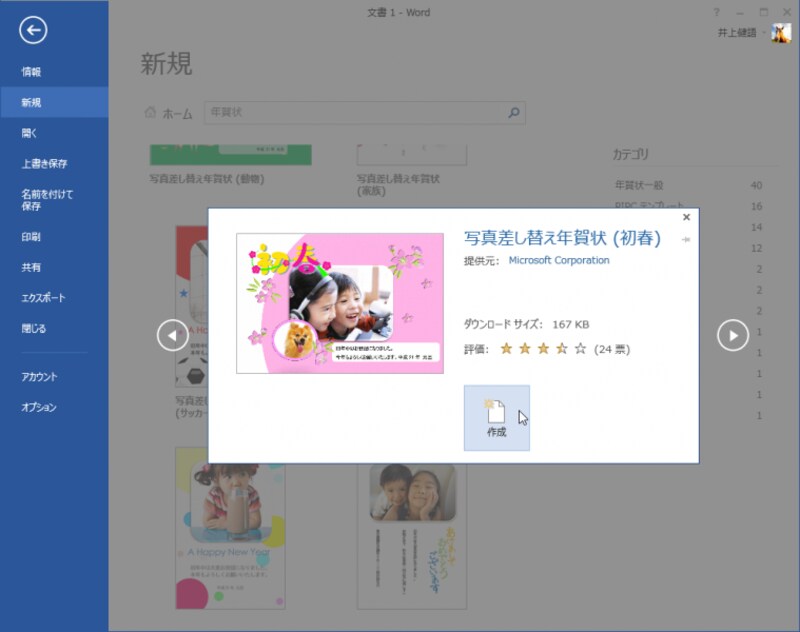The width and height of the screenshot is (800, 632).
Task: Click the search magnifier icon
Action: point(514,112)
